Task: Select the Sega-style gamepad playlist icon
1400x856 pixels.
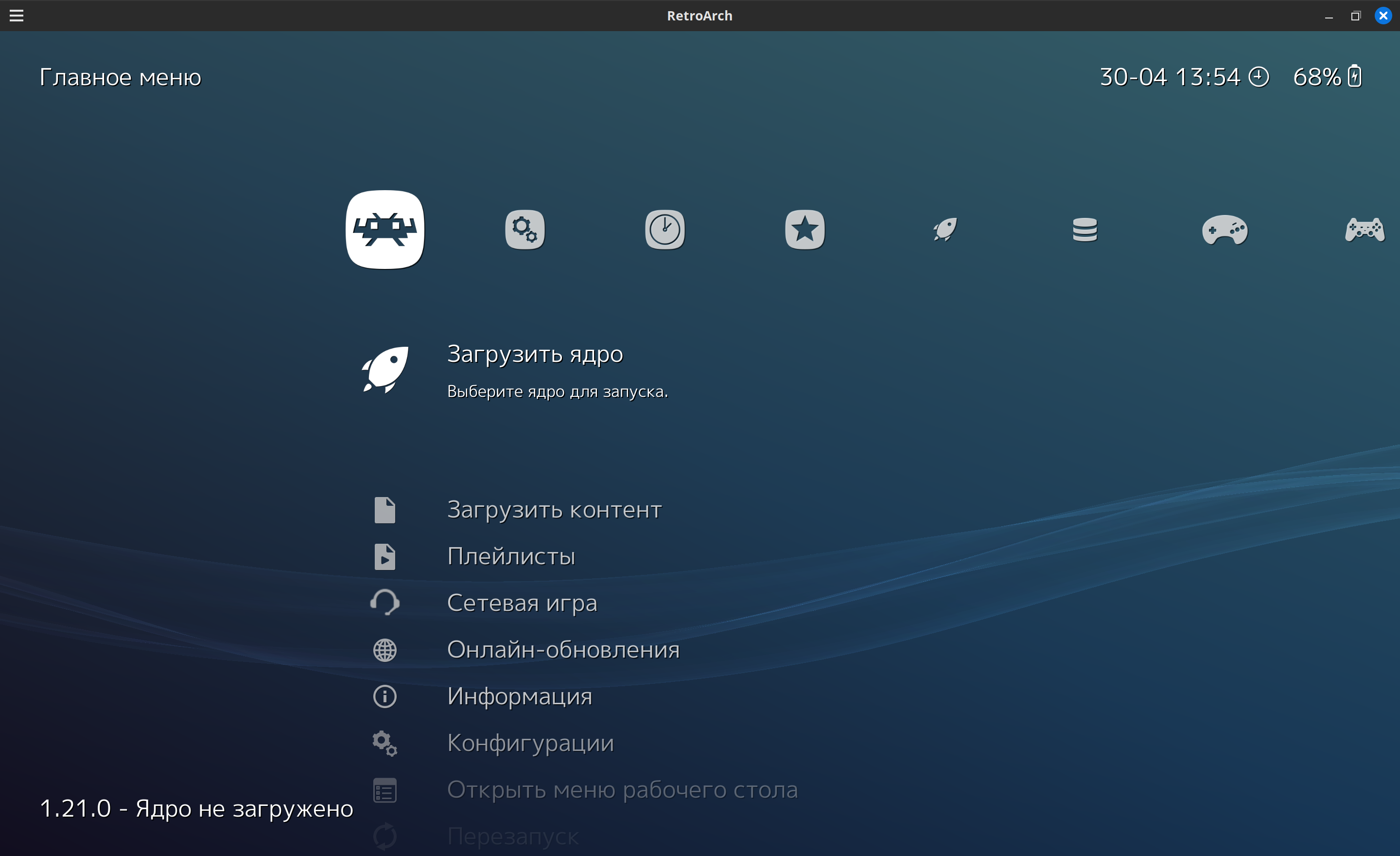Action: click(x=1225, y=230)
